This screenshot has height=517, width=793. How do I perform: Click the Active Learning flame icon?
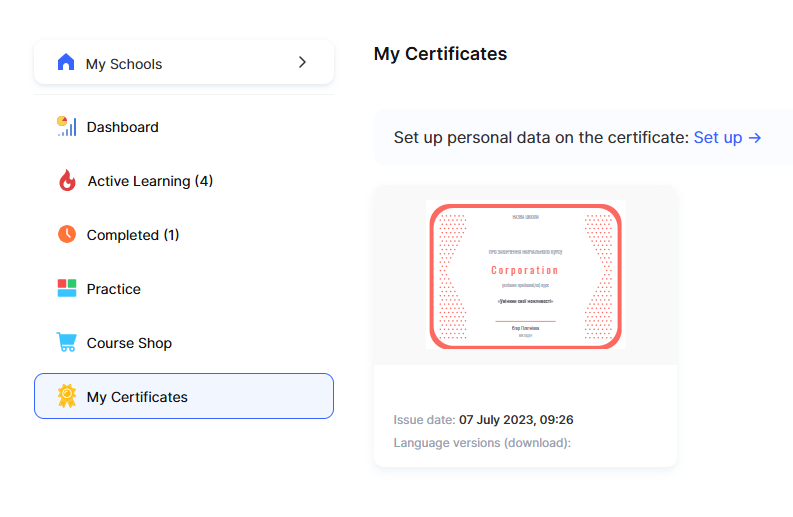(x=67, y=181)
